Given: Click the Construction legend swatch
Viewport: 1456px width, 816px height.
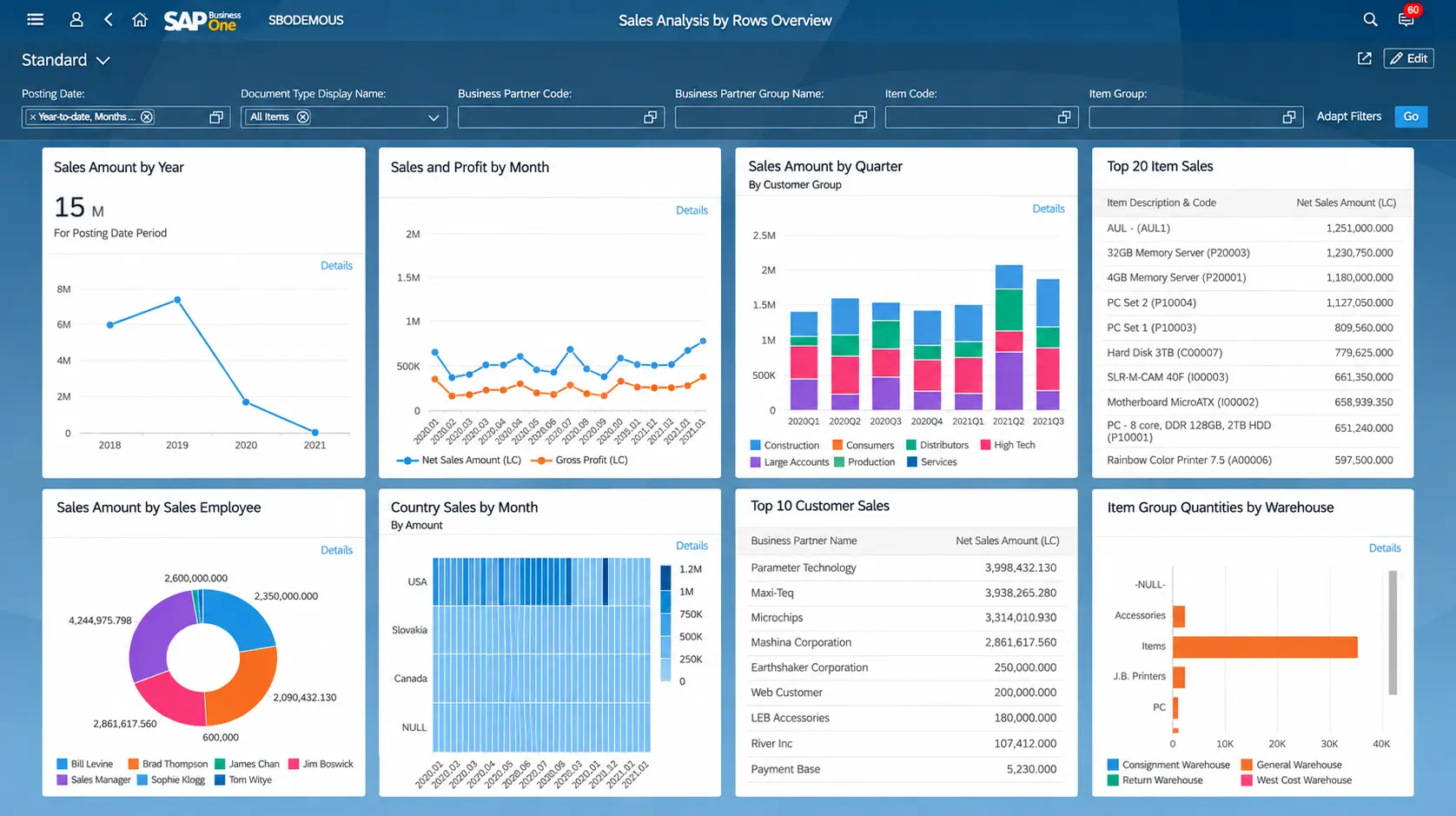Looking at the screenshot, I should (x=755, y=445).
